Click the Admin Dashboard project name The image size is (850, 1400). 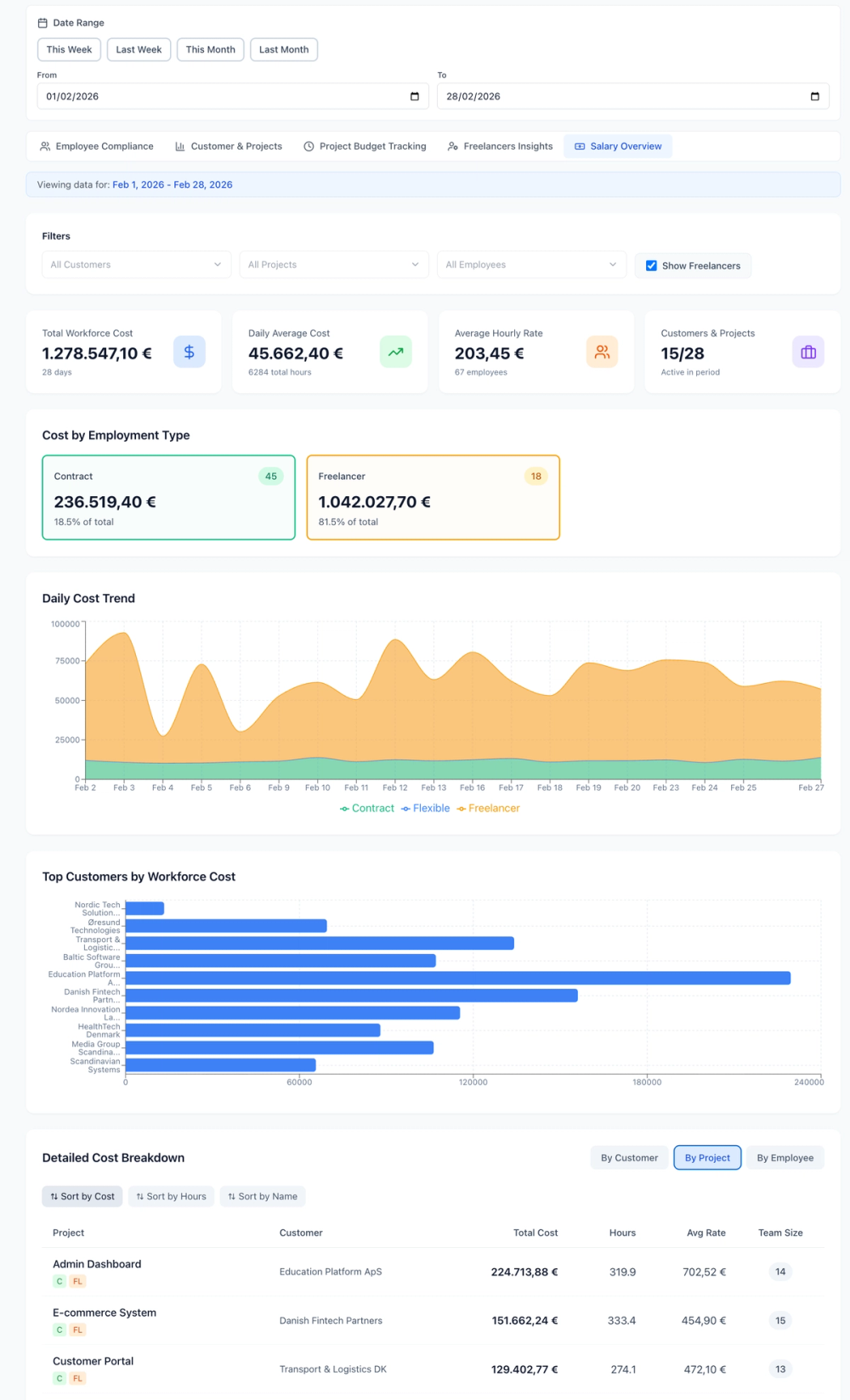(x=97, y=1264)
